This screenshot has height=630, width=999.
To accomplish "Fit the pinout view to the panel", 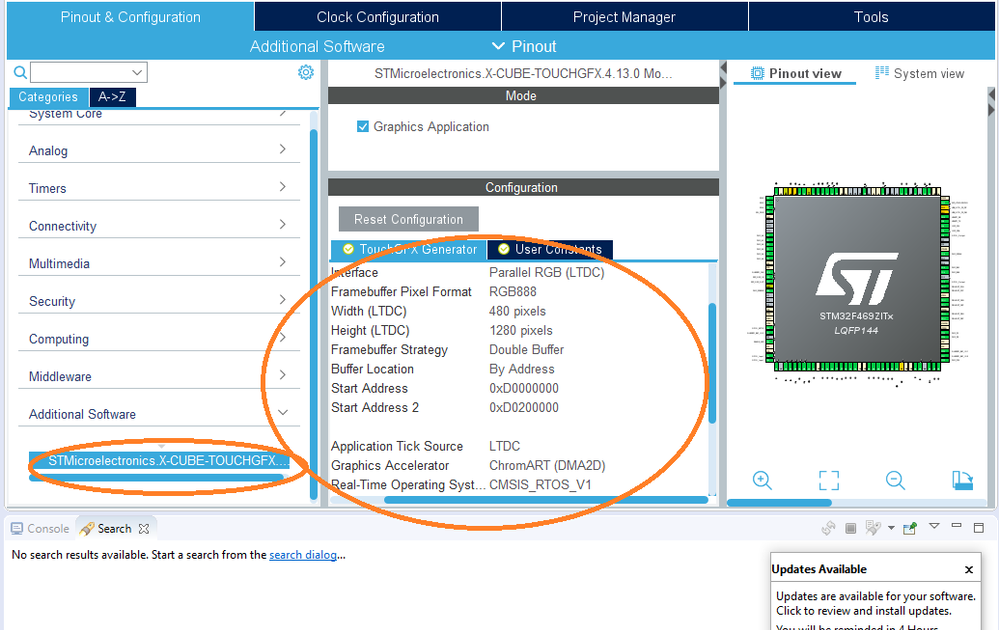I will pyautogui.click(x=829, y=480).
